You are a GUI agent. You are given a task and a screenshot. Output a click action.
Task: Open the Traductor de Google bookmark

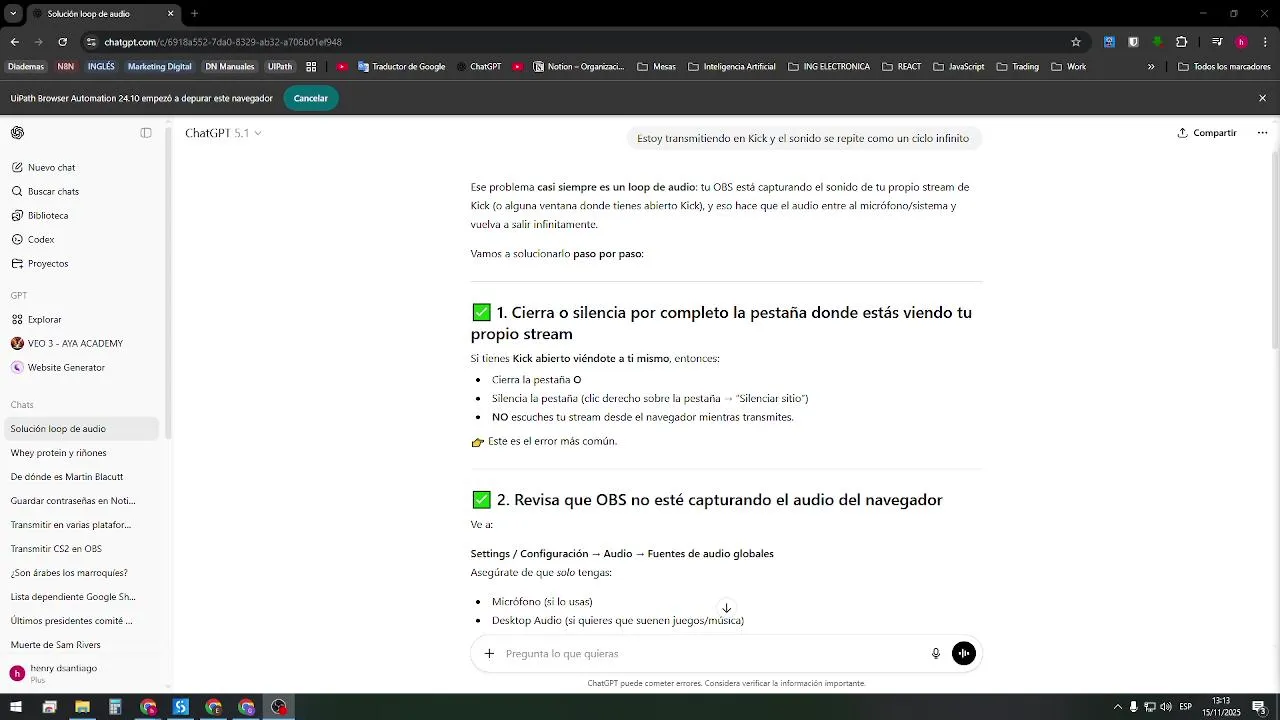coord(402,67)
